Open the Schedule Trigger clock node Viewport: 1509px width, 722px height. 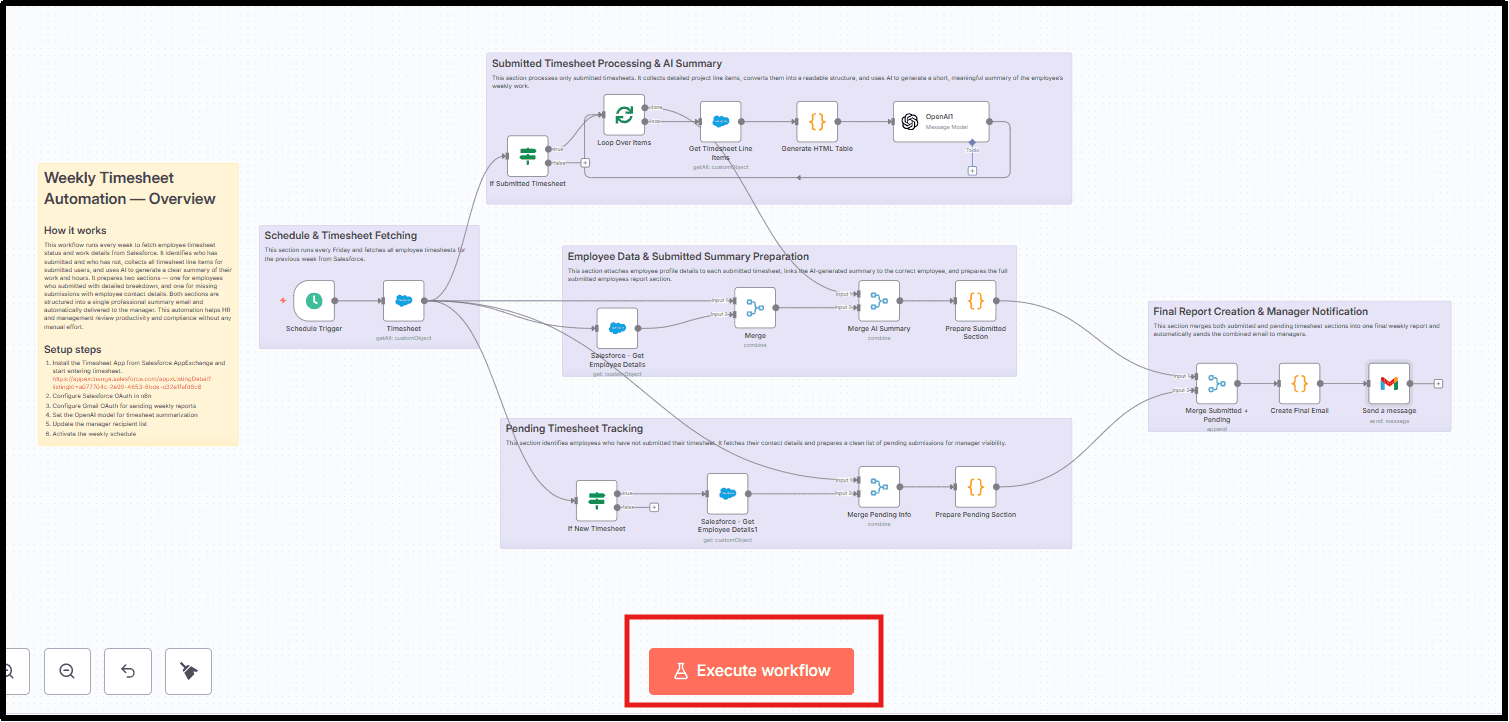pos(314,300)
